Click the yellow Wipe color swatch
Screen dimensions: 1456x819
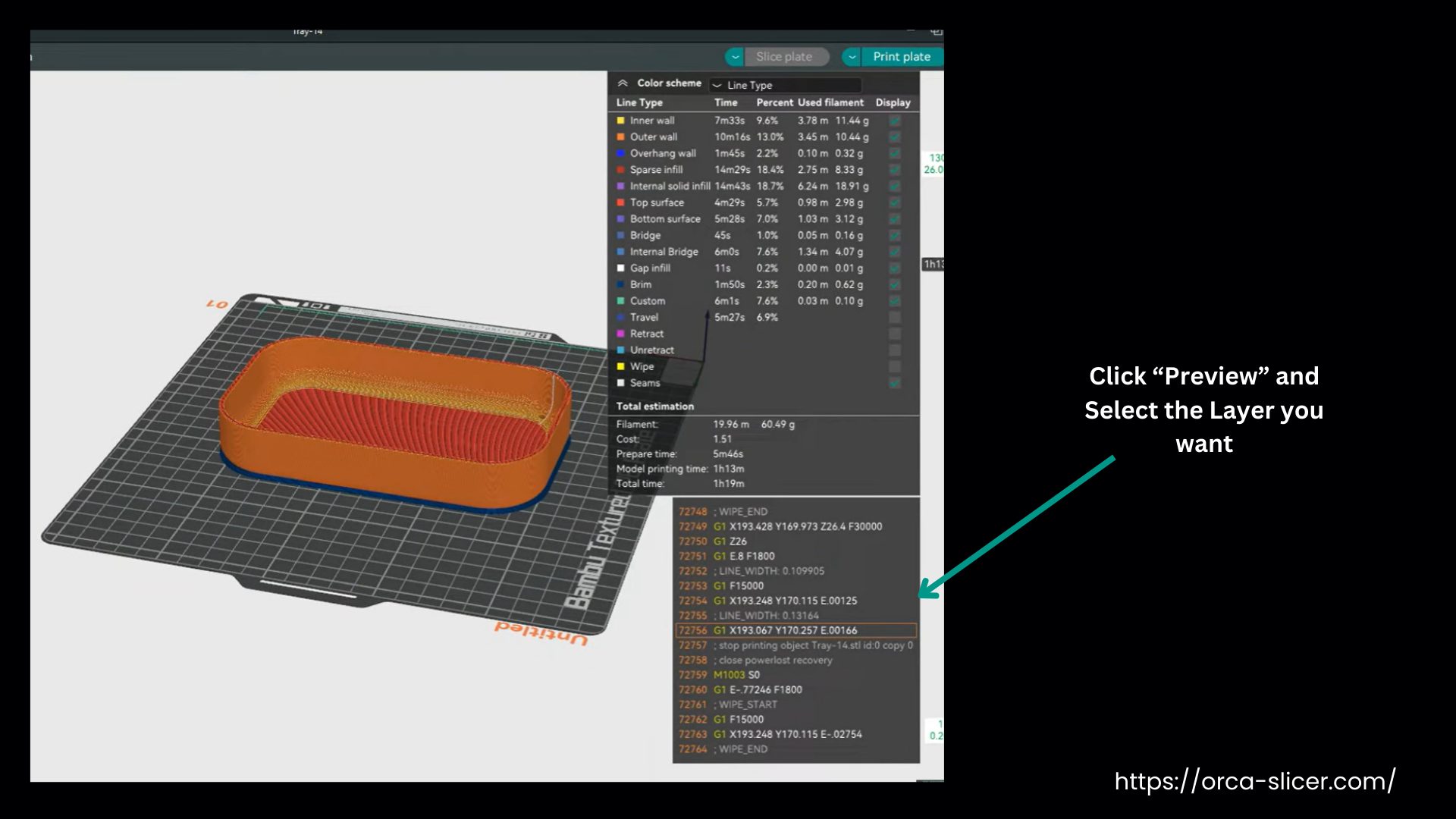tap(620, 367)
